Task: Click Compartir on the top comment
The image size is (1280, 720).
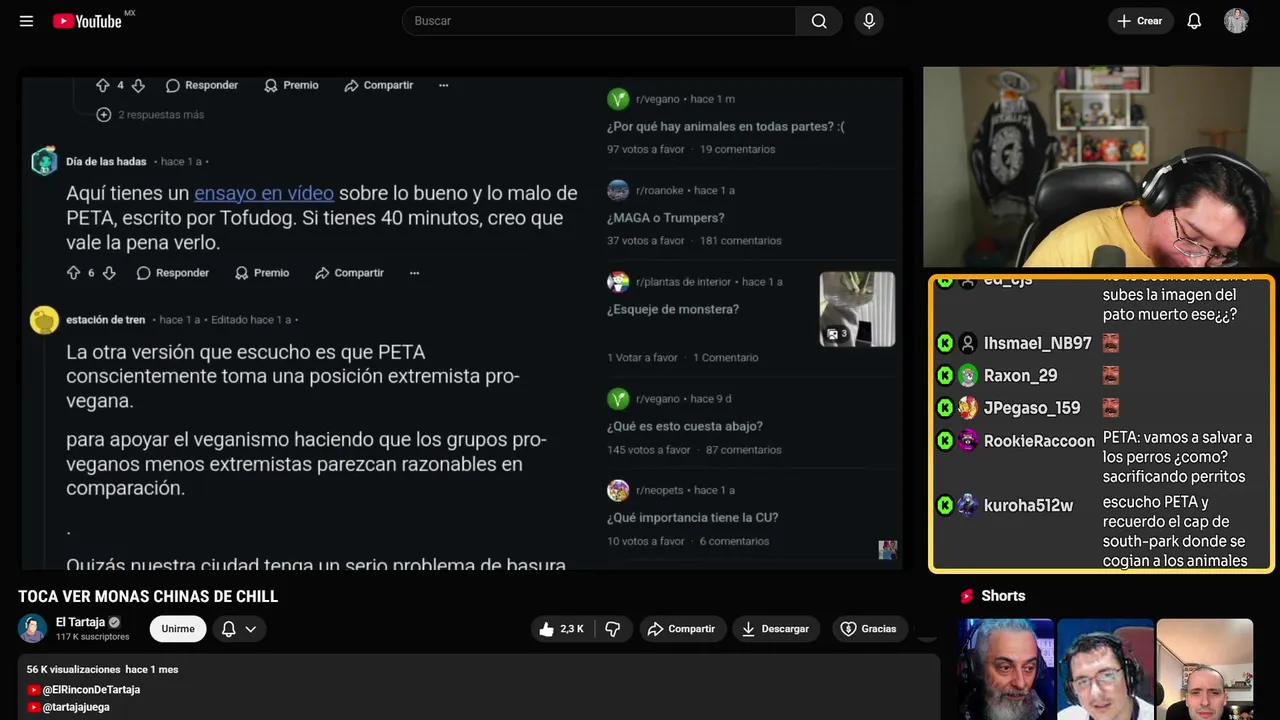Action: click(378, 86)
